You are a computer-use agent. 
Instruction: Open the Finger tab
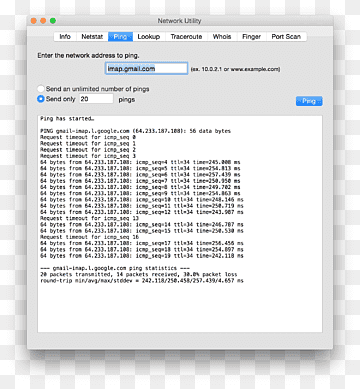[x=251, y=37]
